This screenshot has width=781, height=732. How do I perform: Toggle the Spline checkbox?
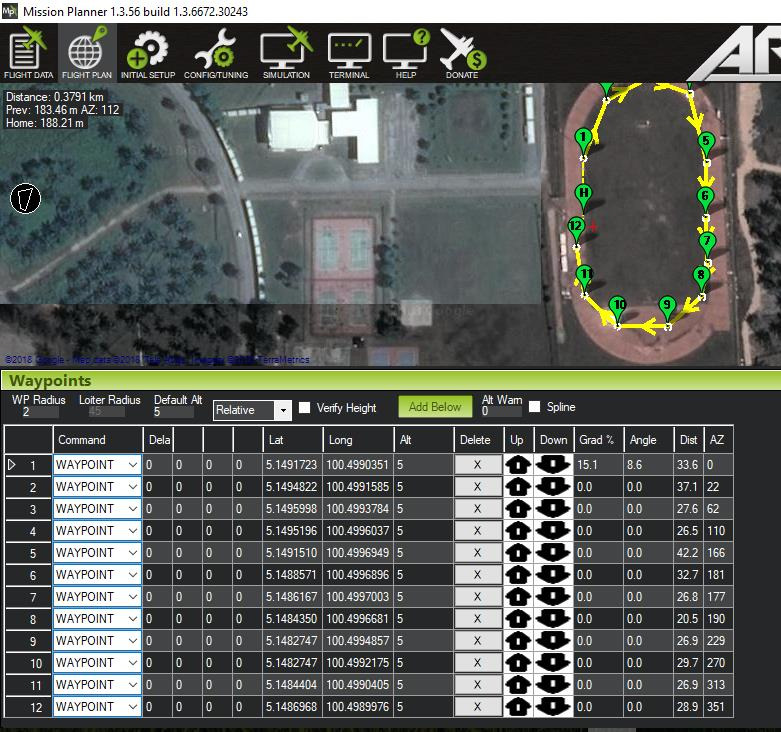click(x=535, y=407)
